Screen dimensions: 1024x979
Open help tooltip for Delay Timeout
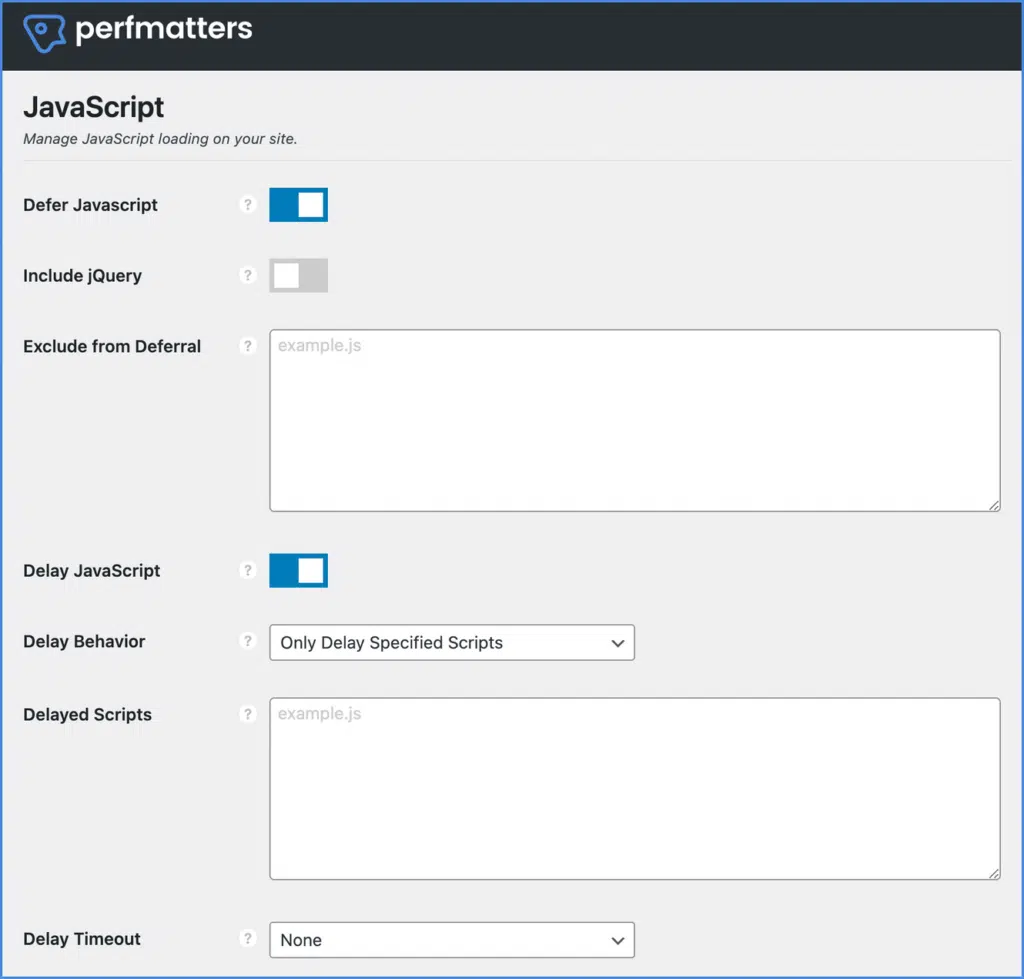248,939
